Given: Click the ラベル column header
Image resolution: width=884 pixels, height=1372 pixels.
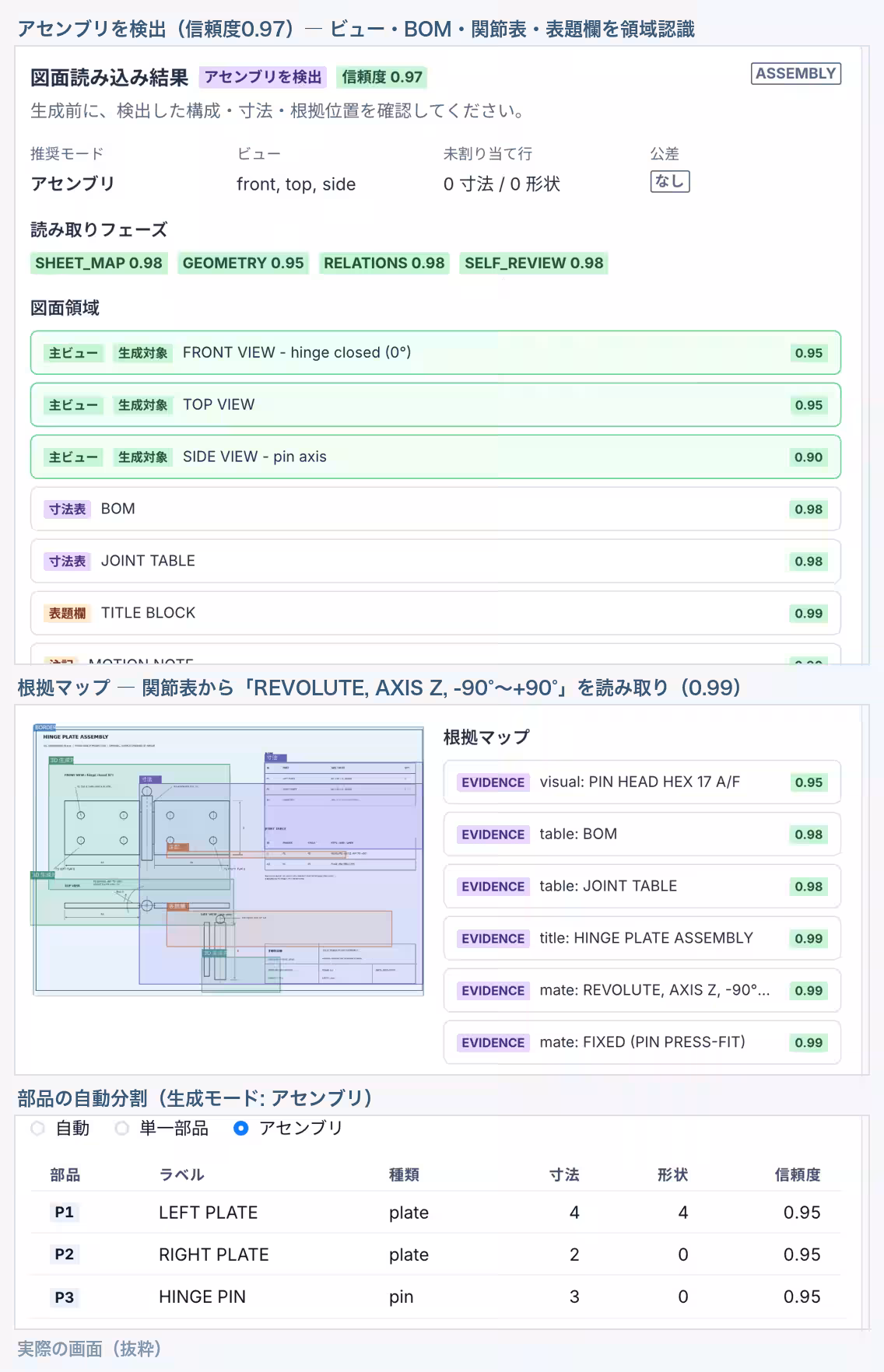Looking at the screenshot, I should point(181,1174).
